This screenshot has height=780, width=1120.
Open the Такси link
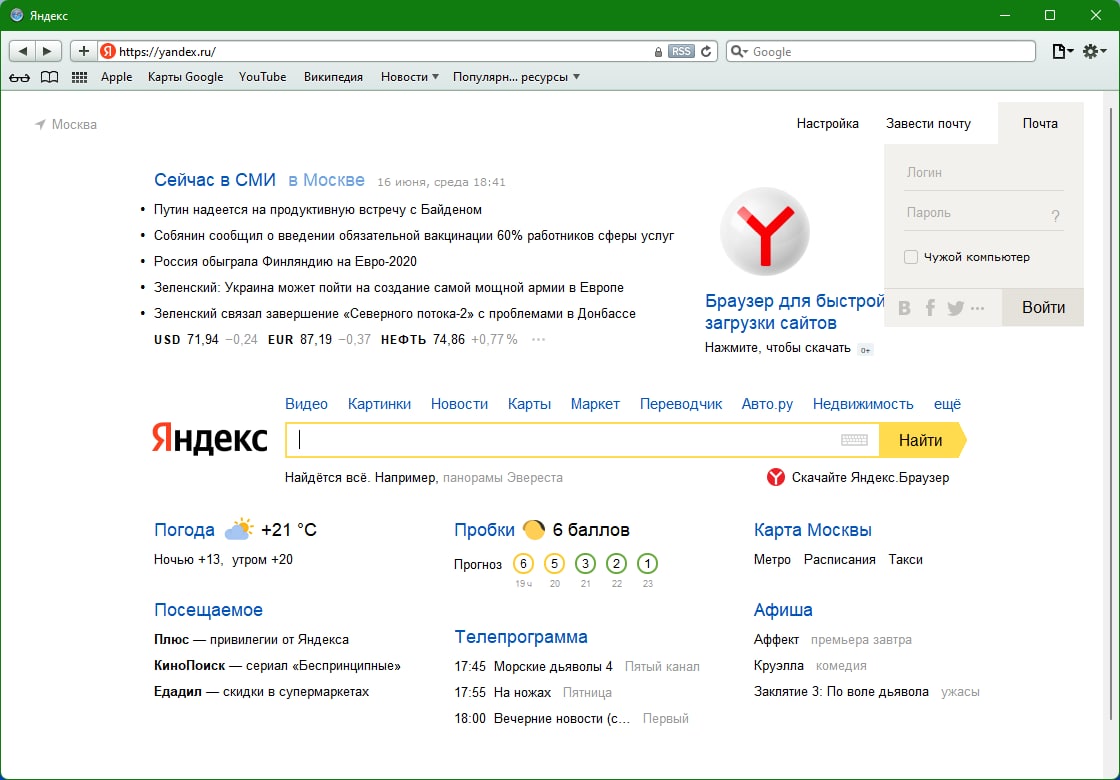coord(906,560)
